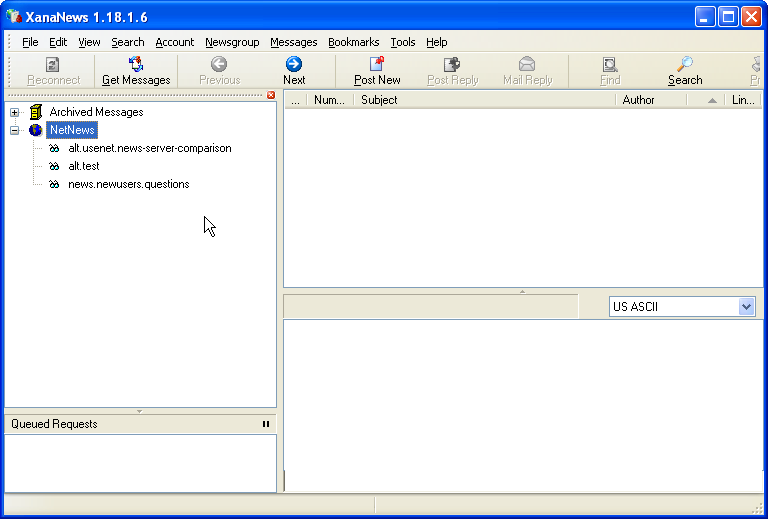Screen dimensions: 768x519
Task: Click the Get Messages toolbar icon
Action: [x=136, y=64]
